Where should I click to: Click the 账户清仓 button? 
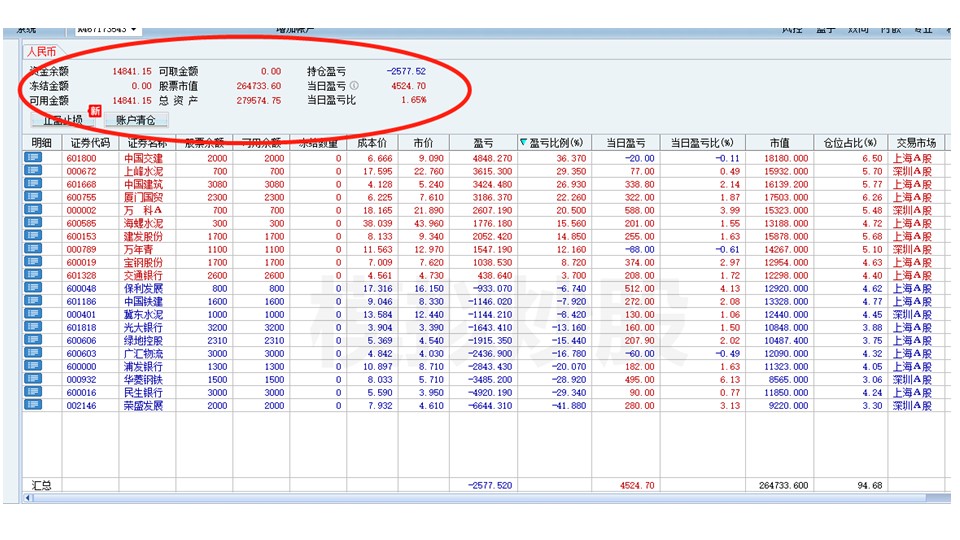click(x=135, y=120)
